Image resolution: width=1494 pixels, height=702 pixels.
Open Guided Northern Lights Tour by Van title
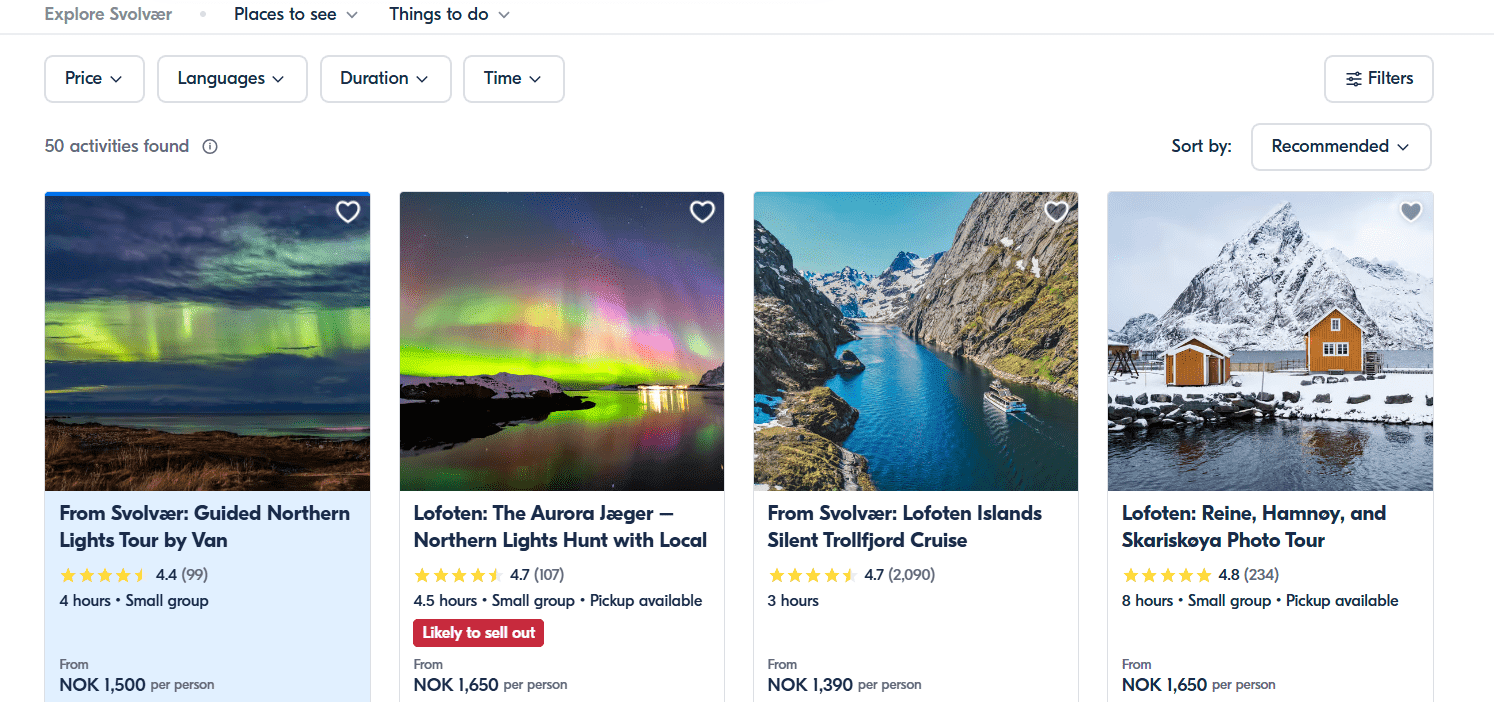click(205, 527)
